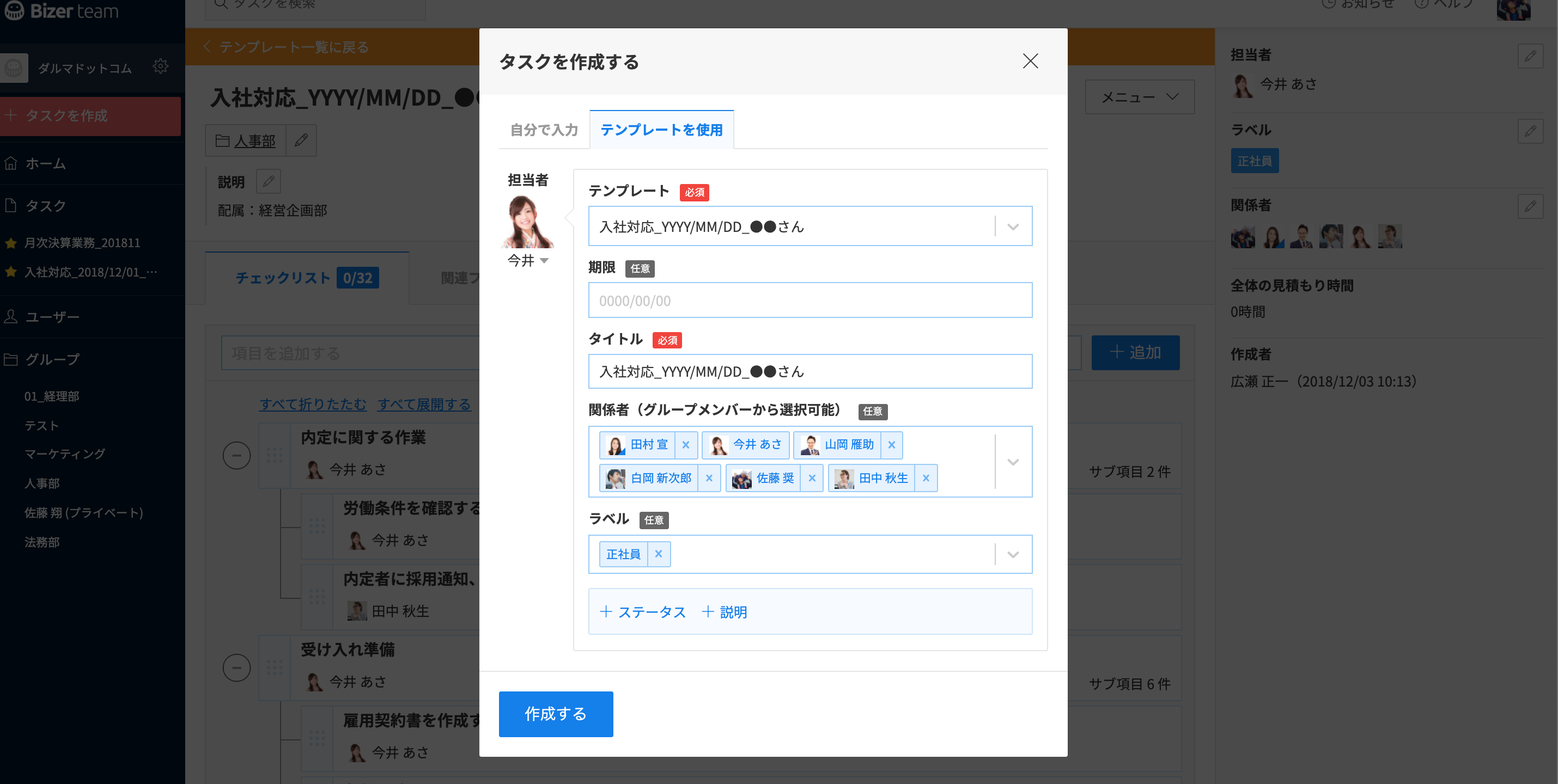Screen dimensions: 1558x784
Task: Click すべて折りたたむ link
Action: coord(313,405)
